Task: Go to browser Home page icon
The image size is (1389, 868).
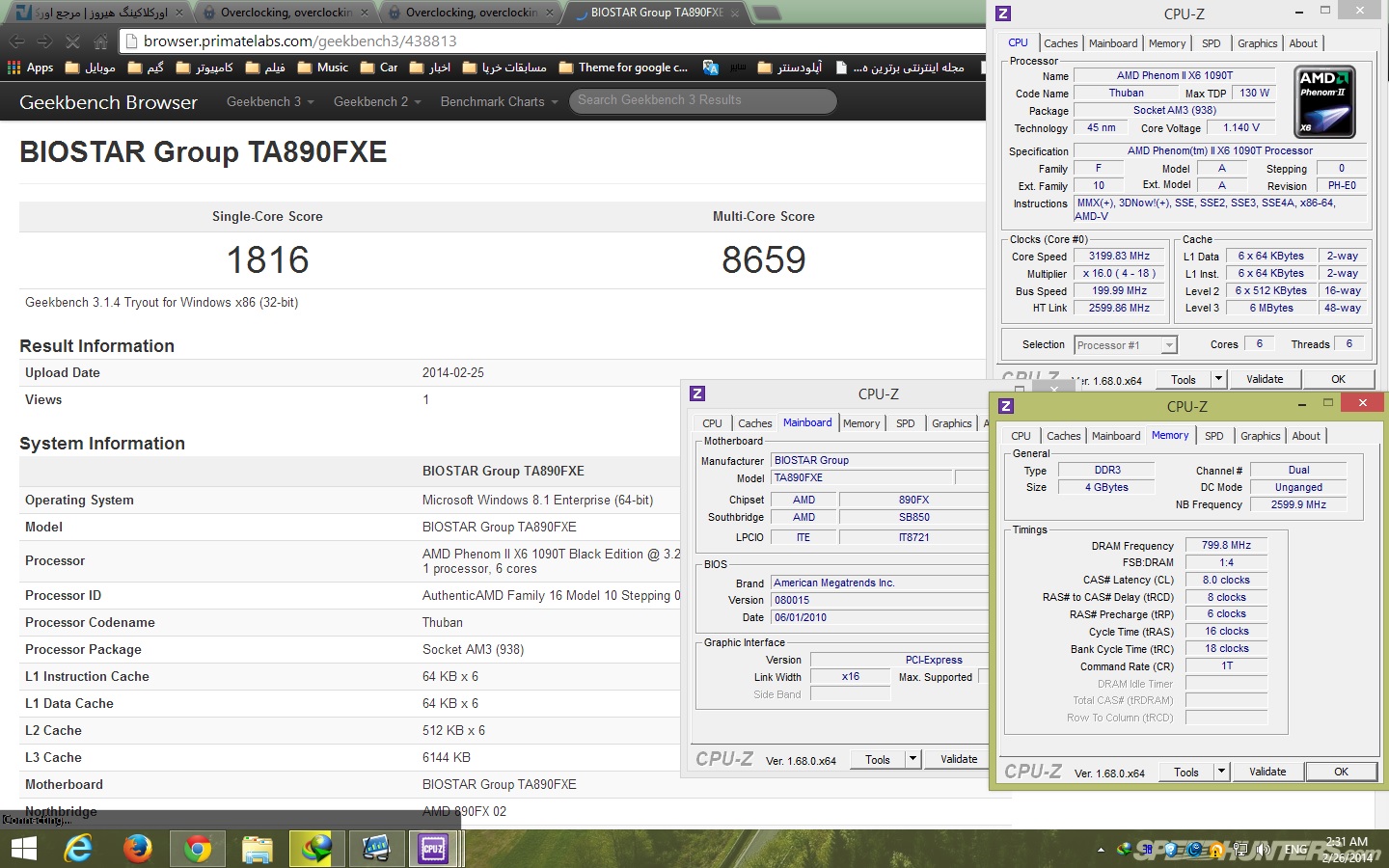Action: point(100,41)
